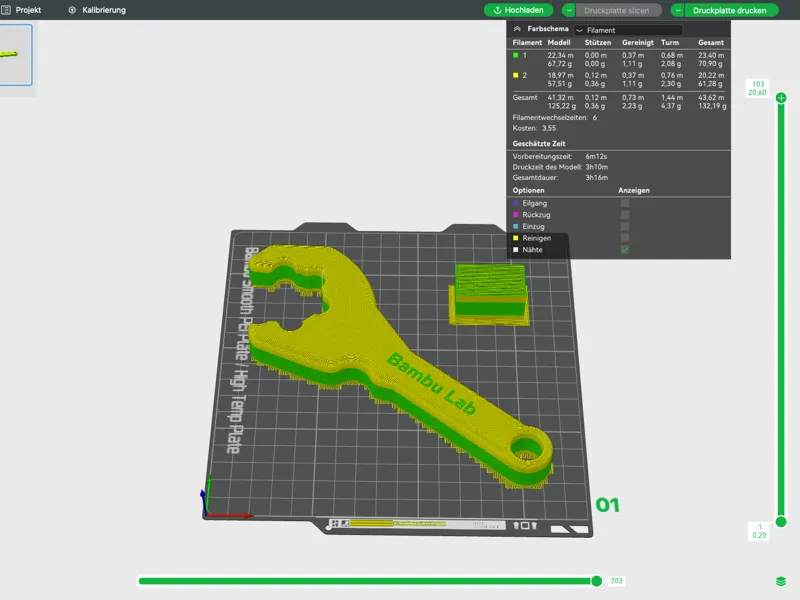
Task: Click the Kalibrierung gear icon
Action: tap(72, 10)
